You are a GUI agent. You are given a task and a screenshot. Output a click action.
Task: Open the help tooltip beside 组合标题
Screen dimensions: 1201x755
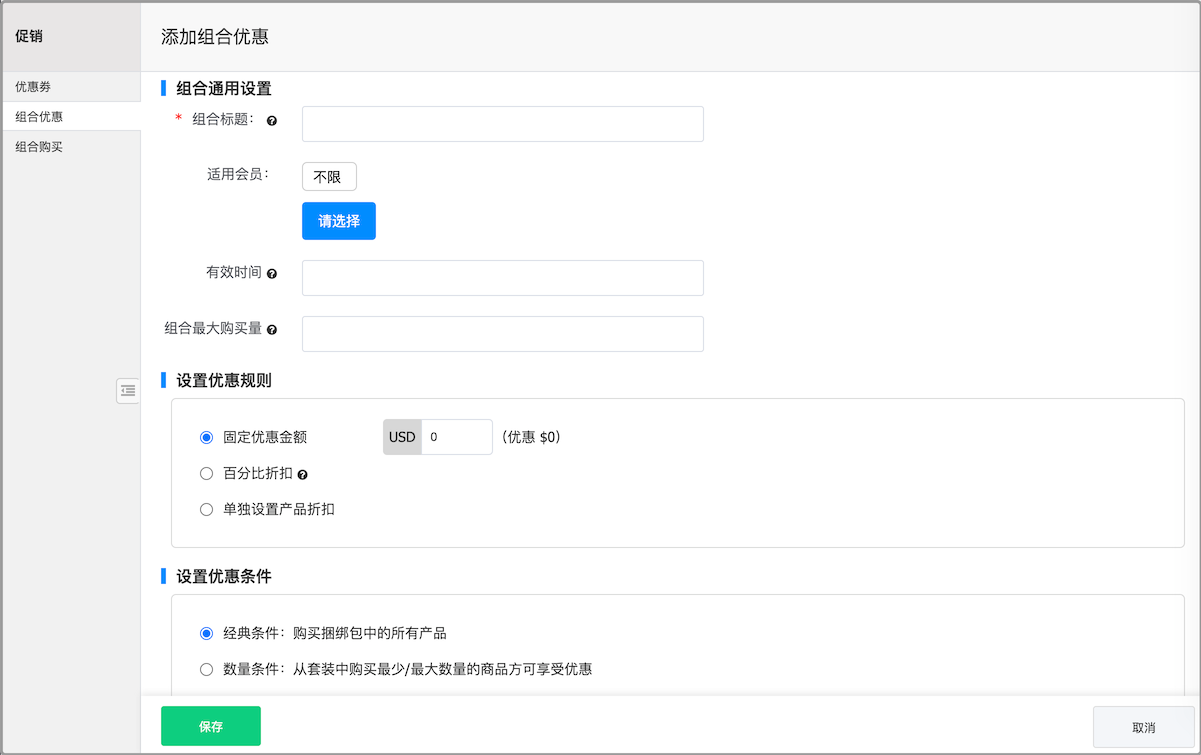[270, 120]
